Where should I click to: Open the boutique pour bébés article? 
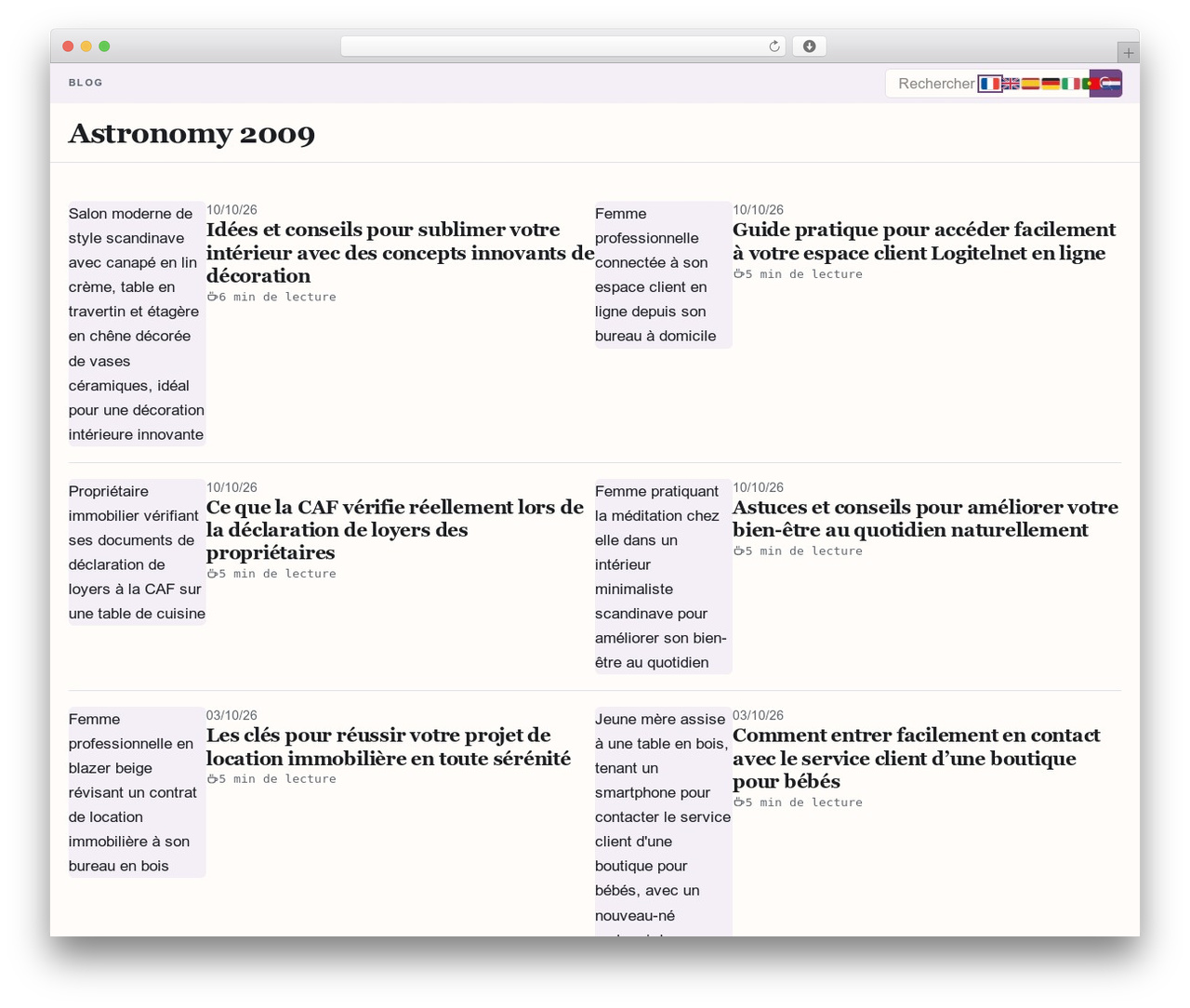click(916, 758)
